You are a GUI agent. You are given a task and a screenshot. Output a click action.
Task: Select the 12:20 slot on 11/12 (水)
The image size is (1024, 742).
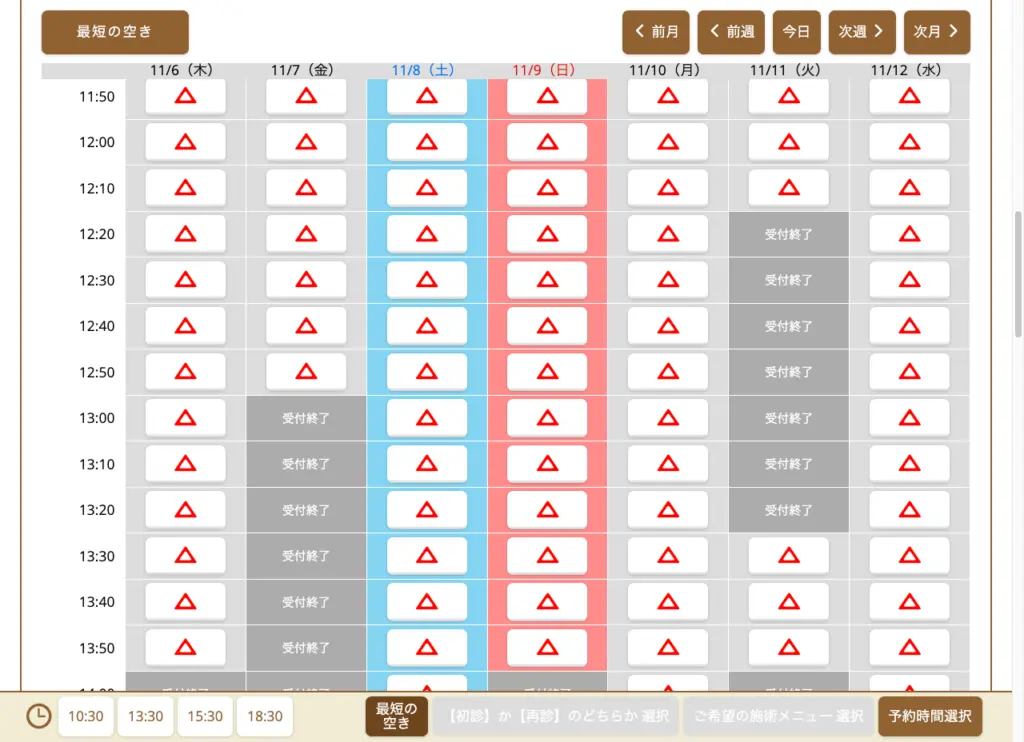click(909, 234)
